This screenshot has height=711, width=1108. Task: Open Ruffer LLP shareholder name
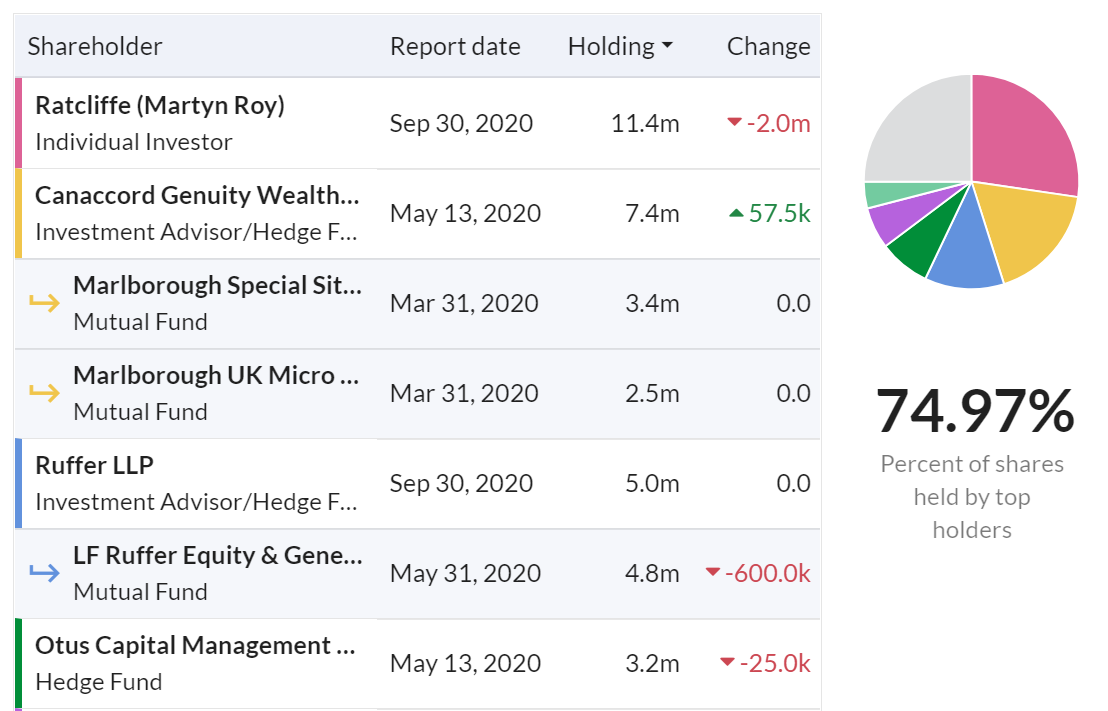(94, 465)
